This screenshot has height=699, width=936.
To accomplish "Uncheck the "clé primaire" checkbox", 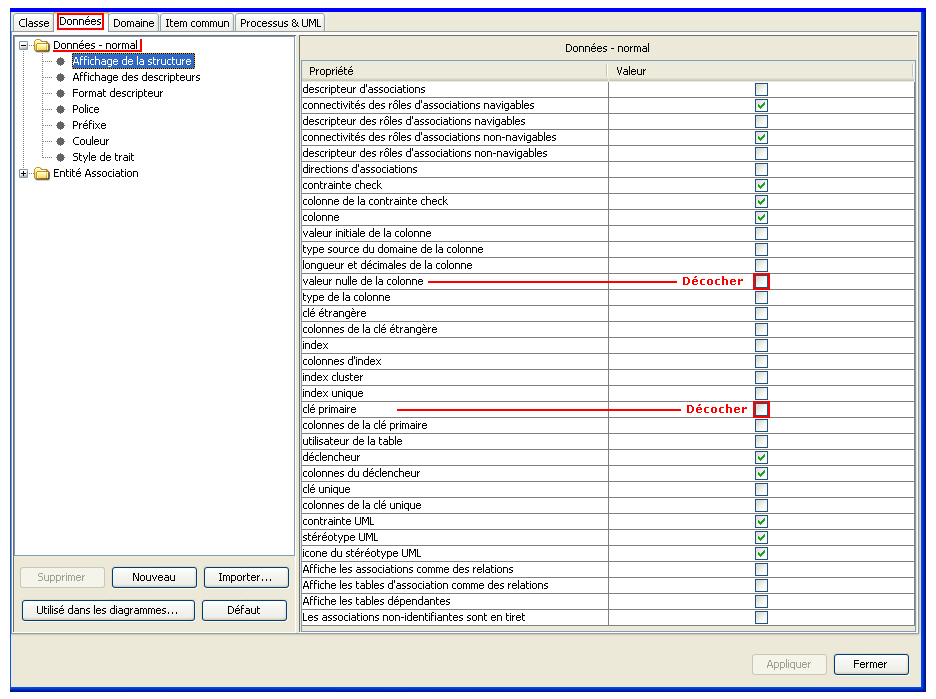I will [x=763, y=409].
